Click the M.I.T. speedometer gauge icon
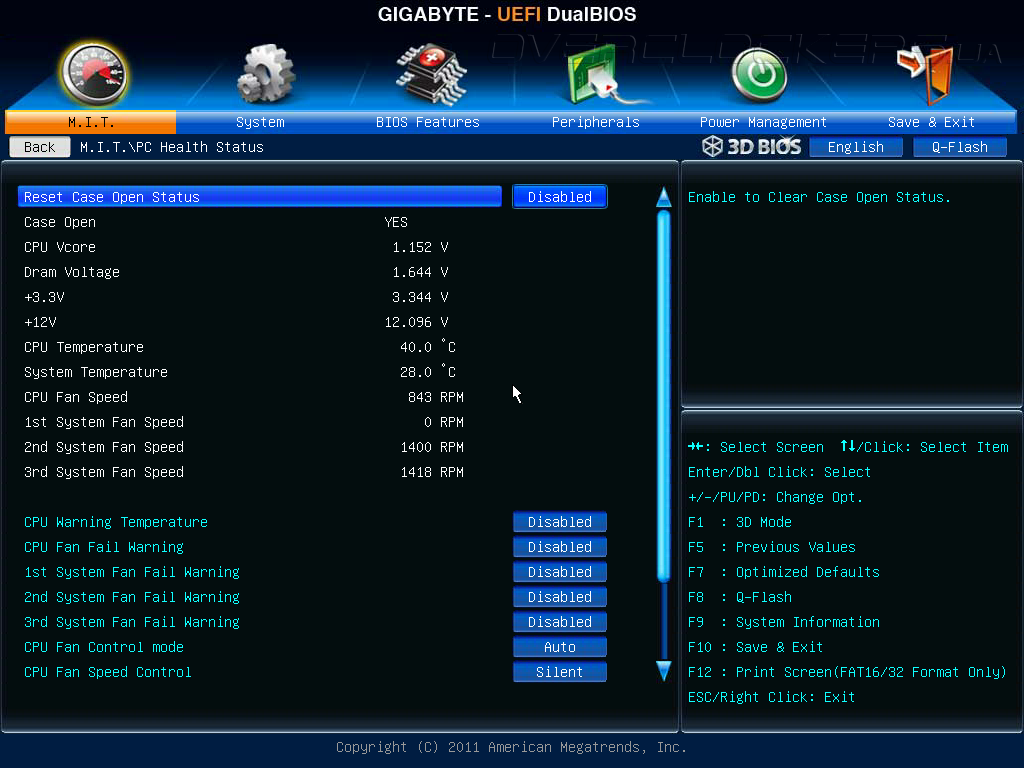Viewport: 1024px width, 768px height. pyautogui.click(x=93, y=74)
